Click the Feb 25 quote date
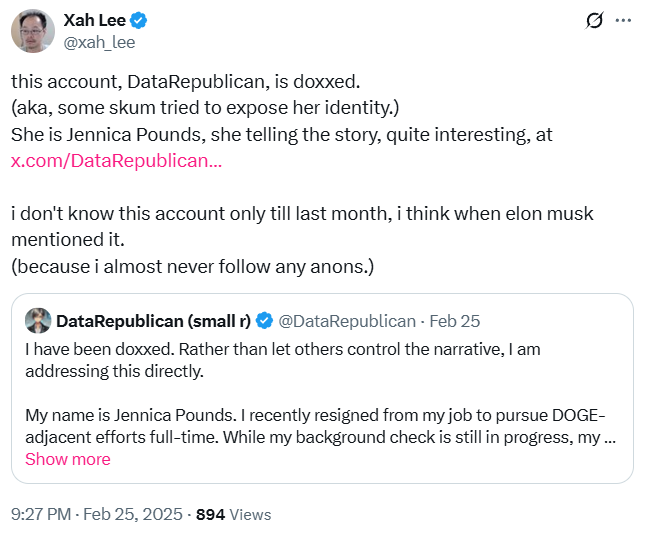This screenshot has height=535, width=649. click(x=457, y=321)
